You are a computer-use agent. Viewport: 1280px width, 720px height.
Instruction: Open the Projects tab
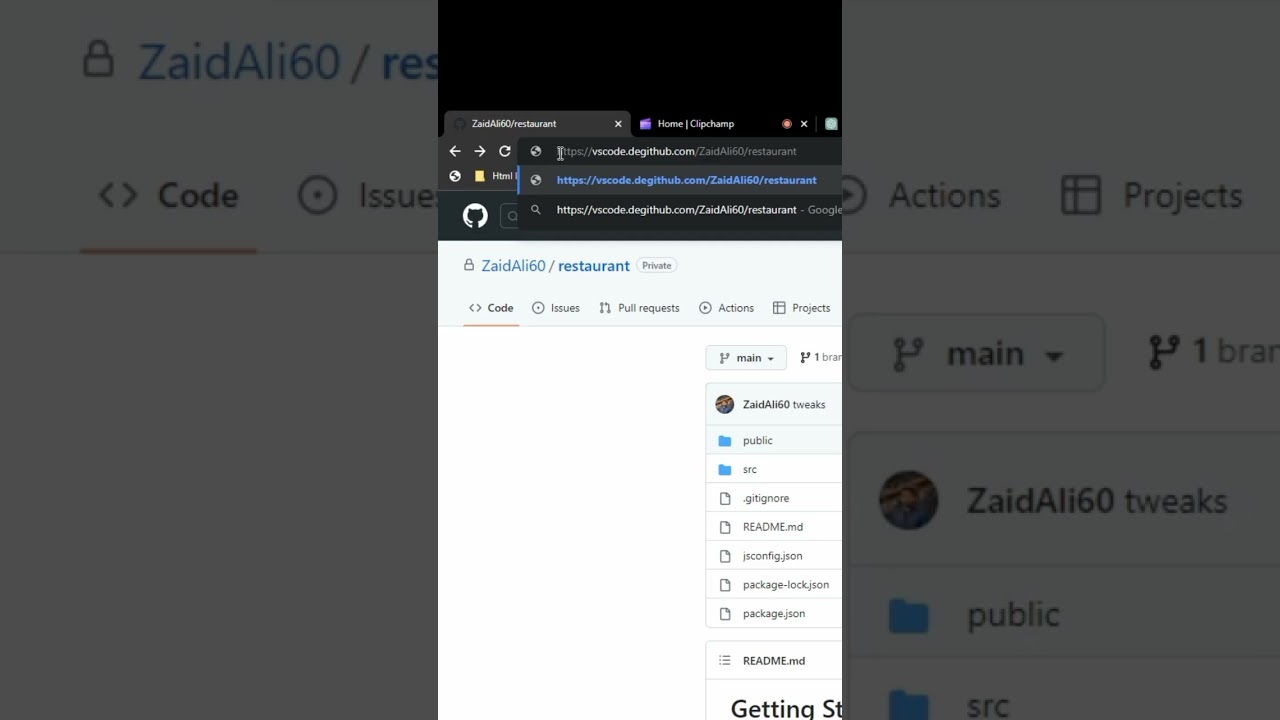(802, 308)
